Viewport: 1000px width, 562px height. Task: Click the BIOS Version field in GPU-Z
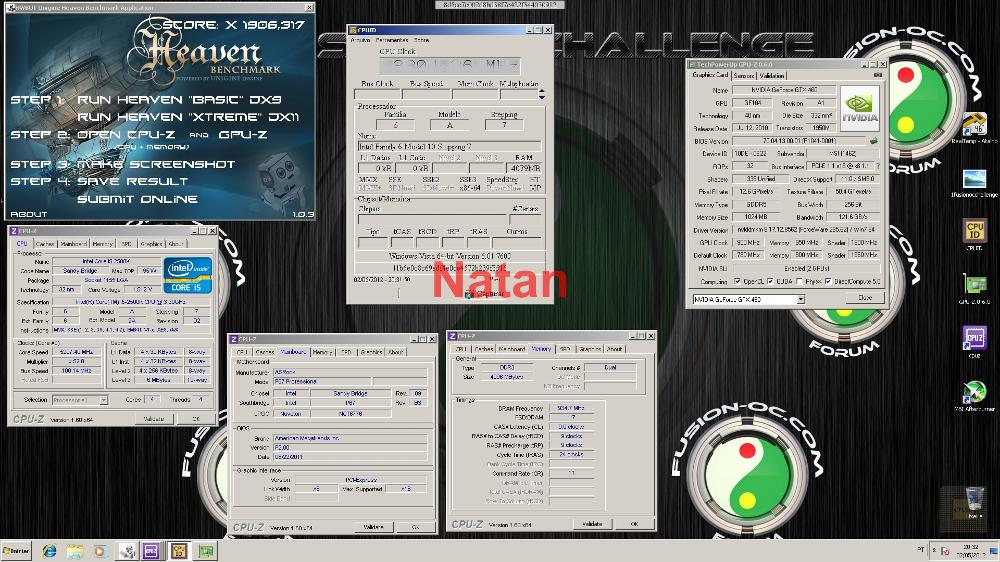tap(800, 141)
